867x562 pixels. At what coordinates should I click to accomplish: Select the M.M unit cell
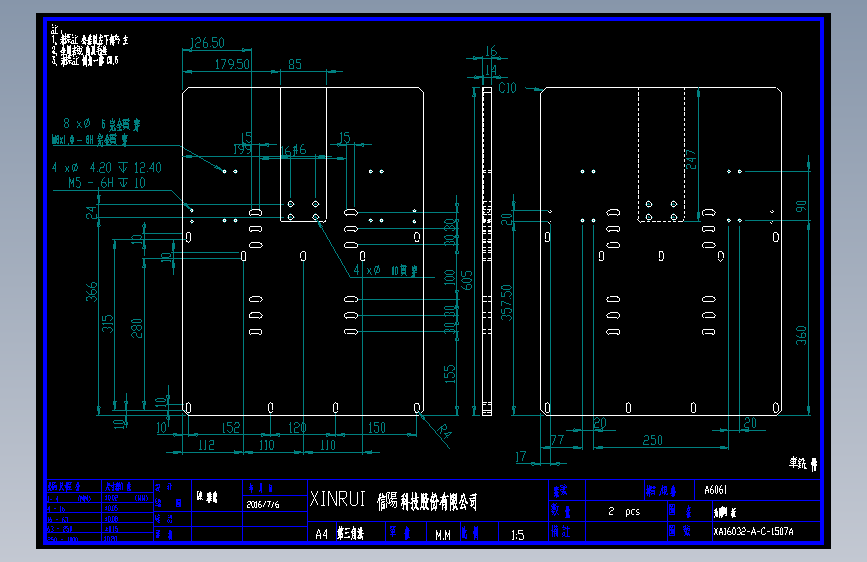443,535
